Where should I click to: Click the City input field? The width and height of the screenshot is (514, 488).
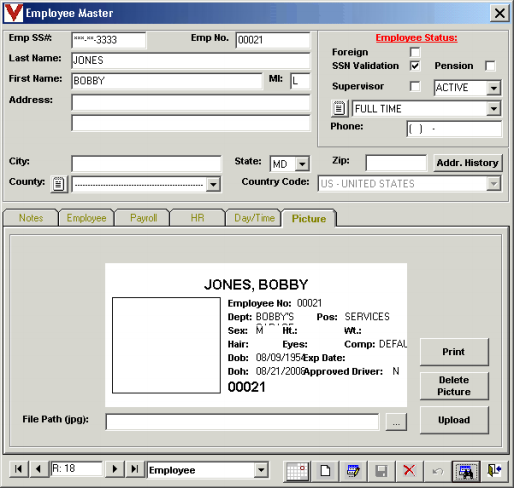click(x=146, y=164)
